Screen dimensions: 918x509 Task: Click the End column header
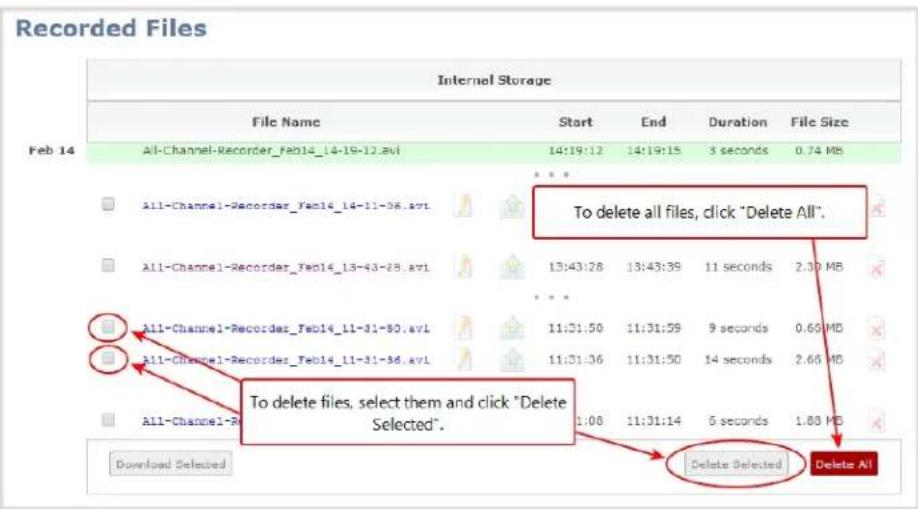coord(653,122)
